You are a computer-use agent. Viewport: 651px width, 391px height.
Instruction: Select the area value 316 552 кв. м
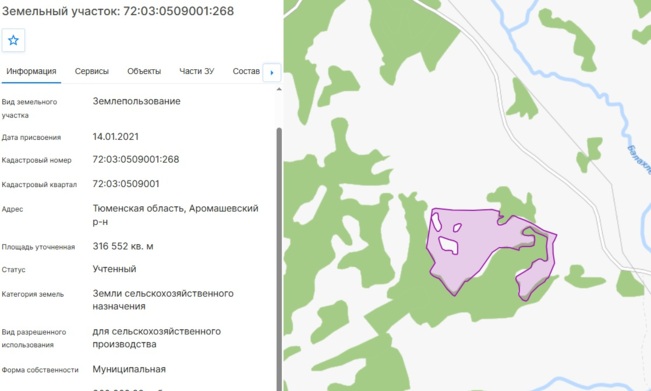(x=123, y=247)
